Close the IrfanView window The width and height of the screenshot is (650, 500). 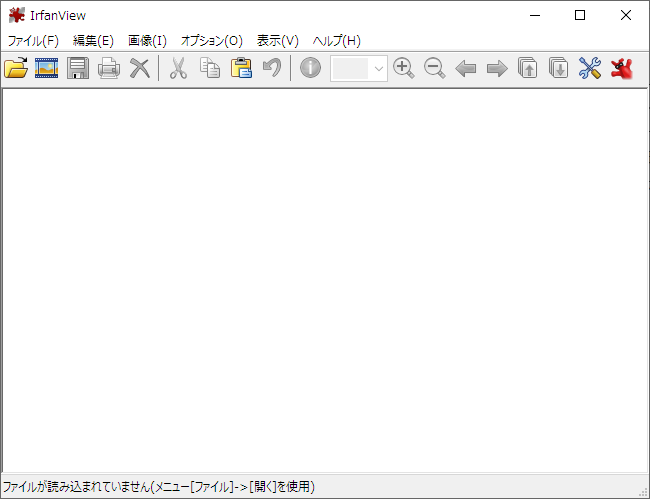626,15
